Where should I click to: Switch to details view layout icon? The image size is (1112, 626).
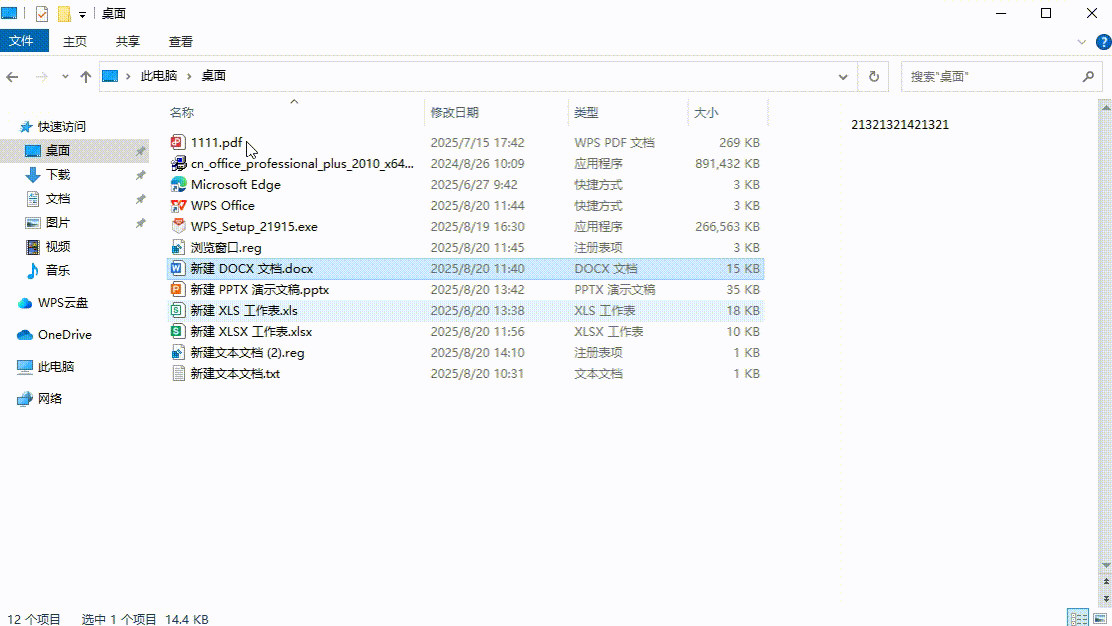(x=1078, y=618)
